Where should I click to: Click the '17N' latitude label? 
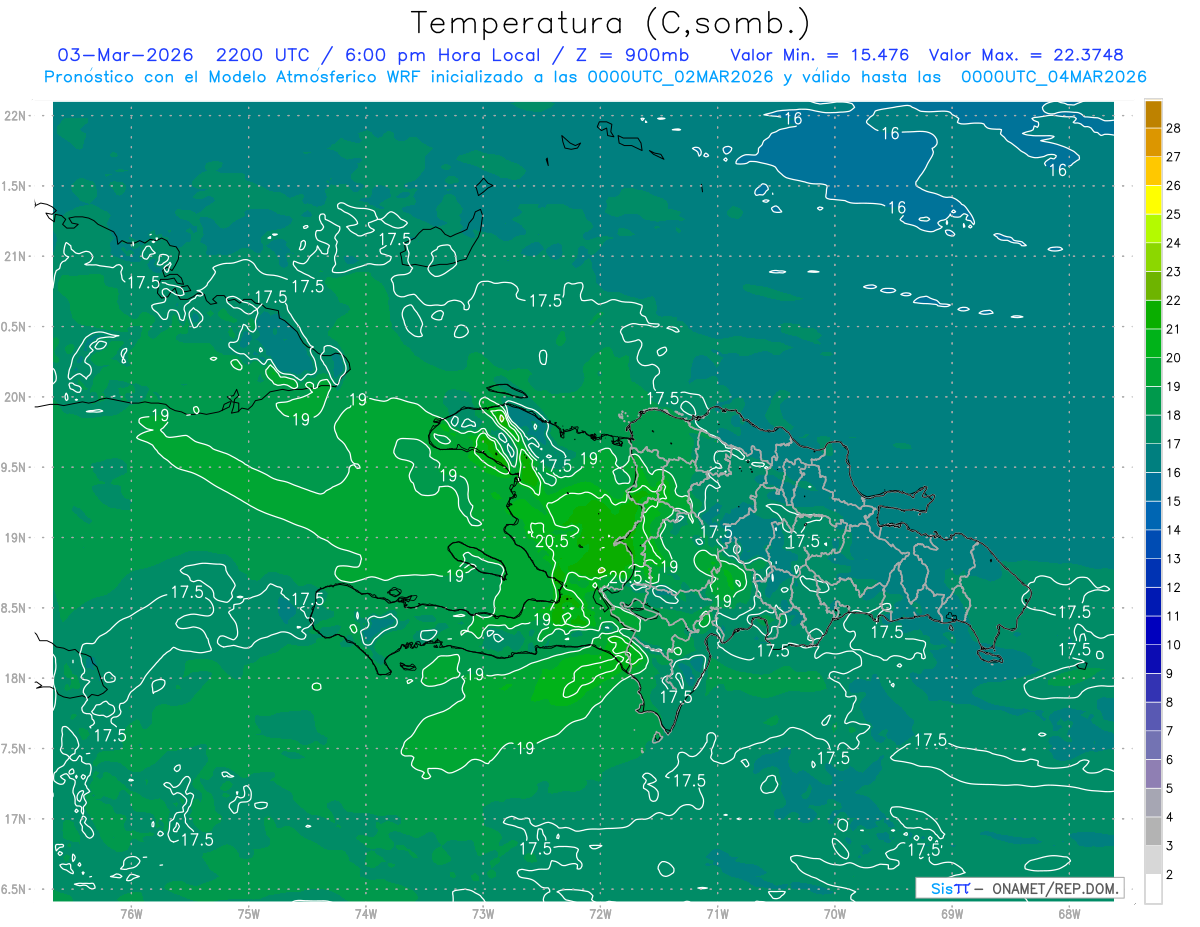point(17,819)
